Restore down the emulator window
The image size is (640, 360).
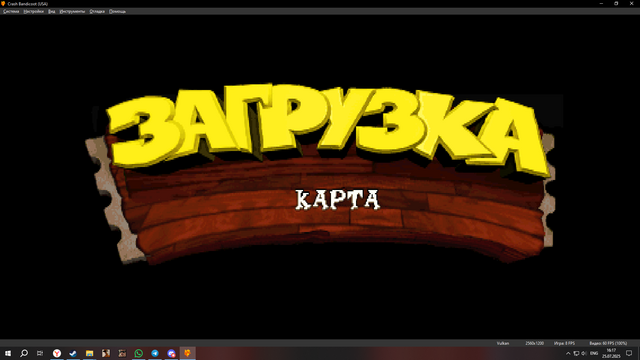pos(616,3)
